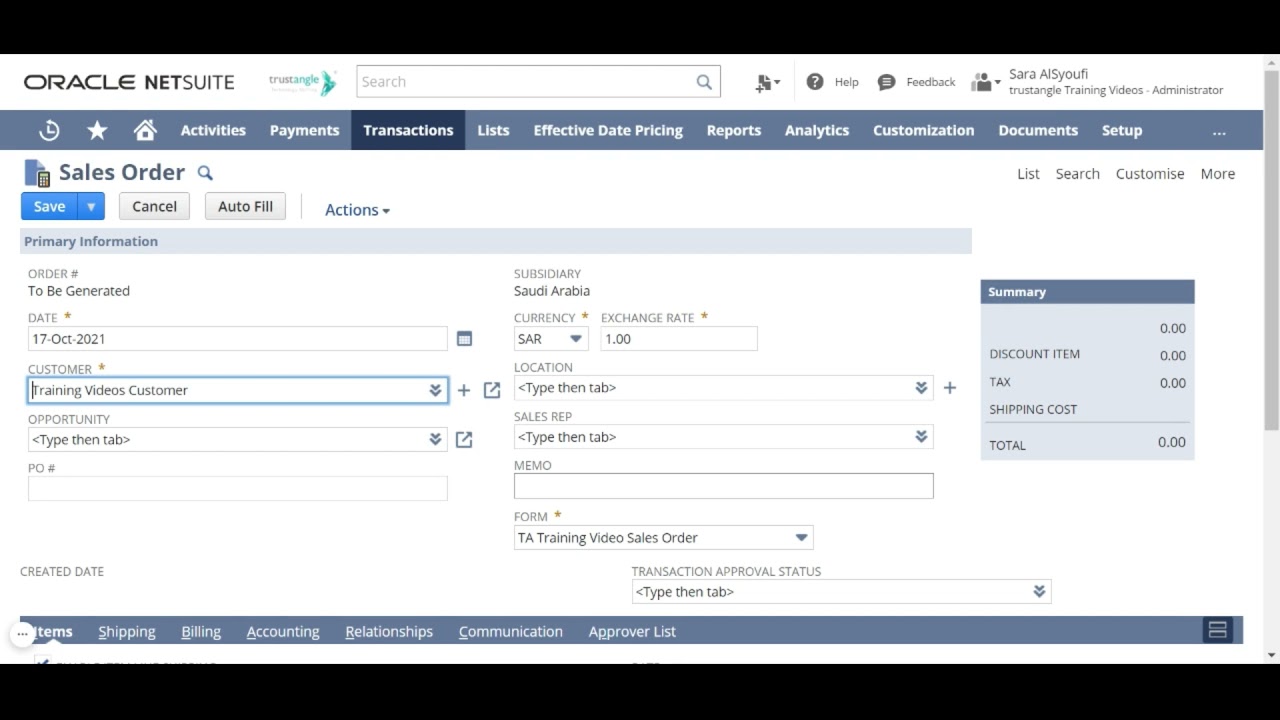
Task: Add new location with plus icon
Action: click(x=949, y=388)
